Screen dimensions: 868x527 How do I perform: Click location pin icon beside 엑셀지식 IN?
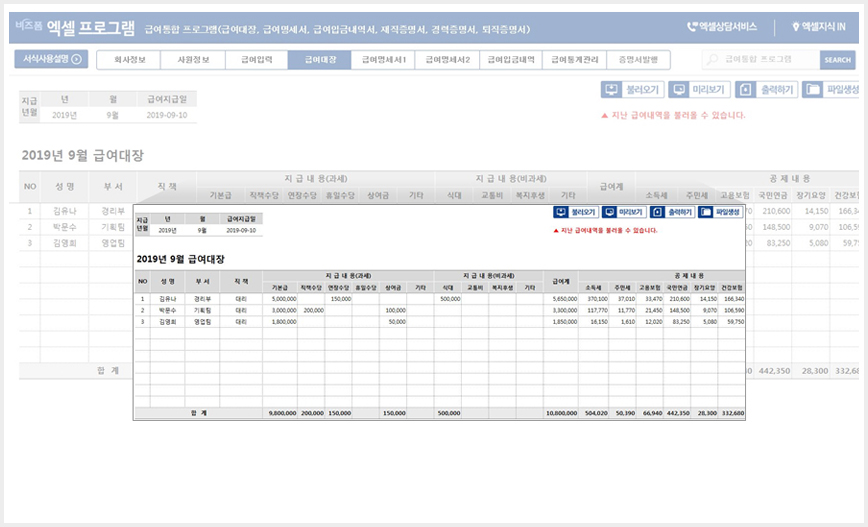click(x=796, y=27)
